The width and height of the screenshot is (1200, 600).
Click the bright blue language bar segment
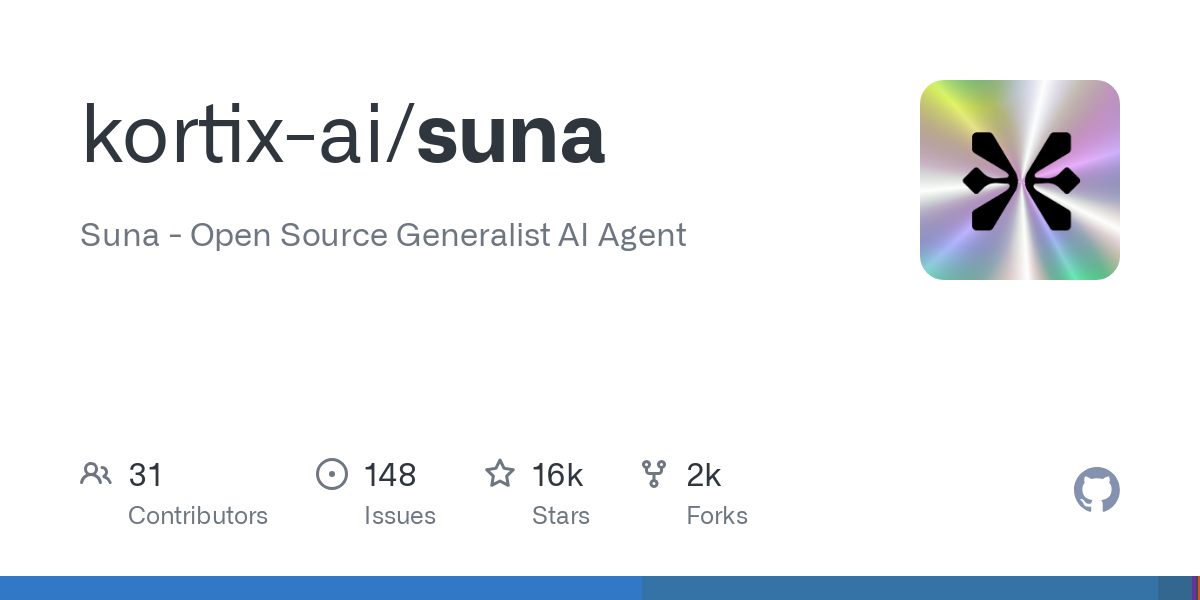point(321,588)
